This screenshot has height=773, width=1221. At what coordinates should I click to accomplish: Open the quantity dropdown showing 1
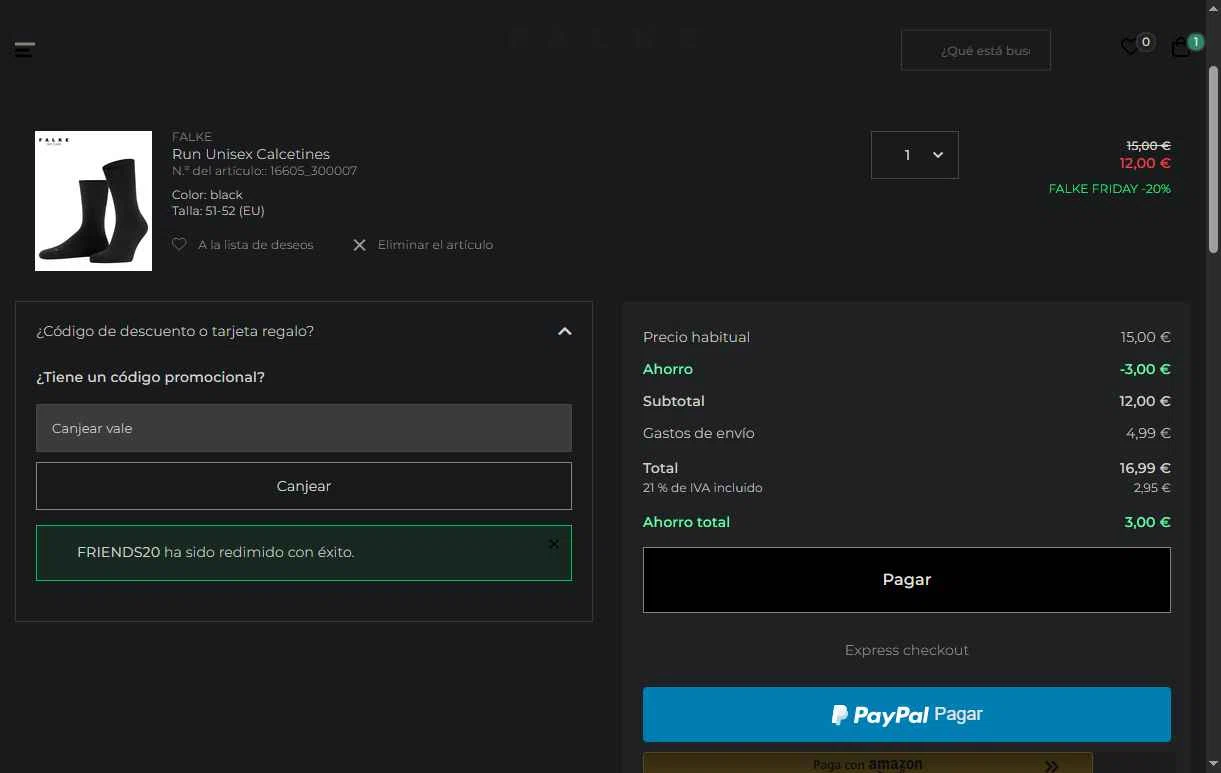click(915, 155)
